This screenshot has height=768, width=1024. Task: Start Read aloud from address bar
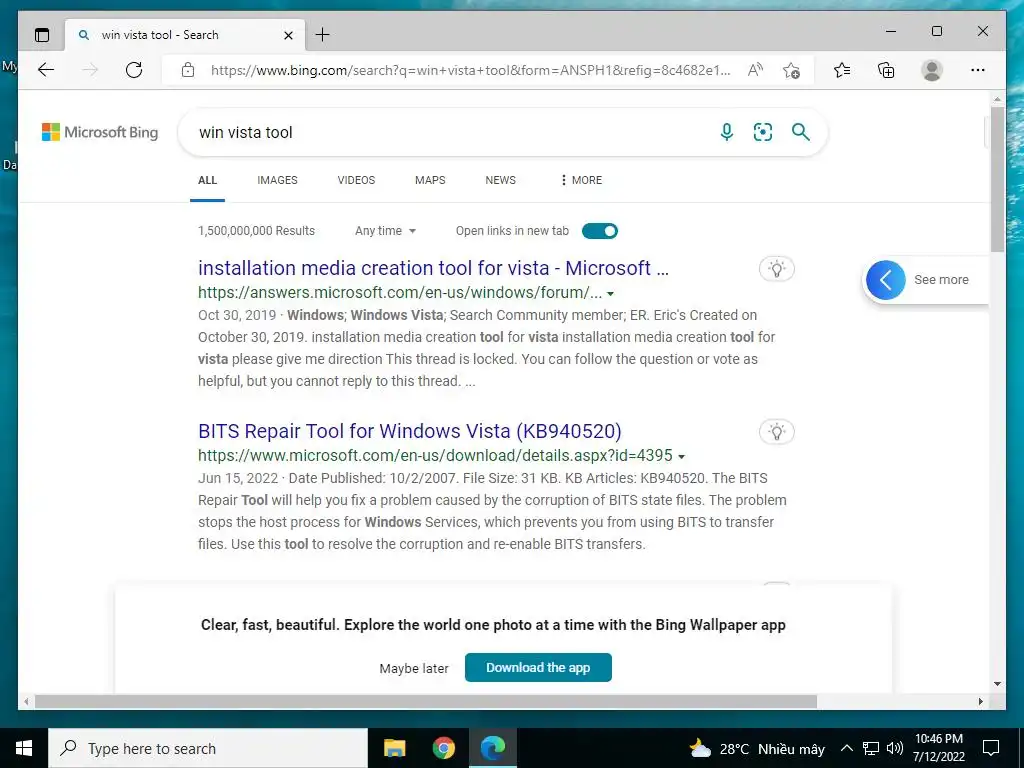755,70
